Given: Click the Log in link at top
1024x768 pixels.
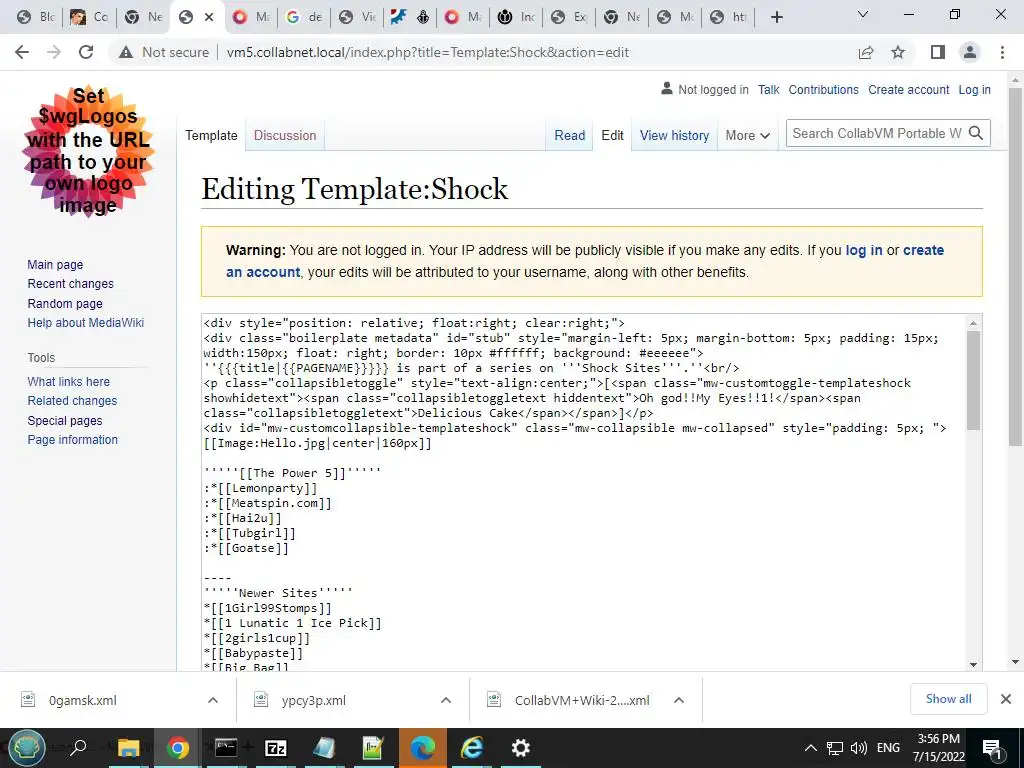Looking at the screenshot, I should click(974, 89).
